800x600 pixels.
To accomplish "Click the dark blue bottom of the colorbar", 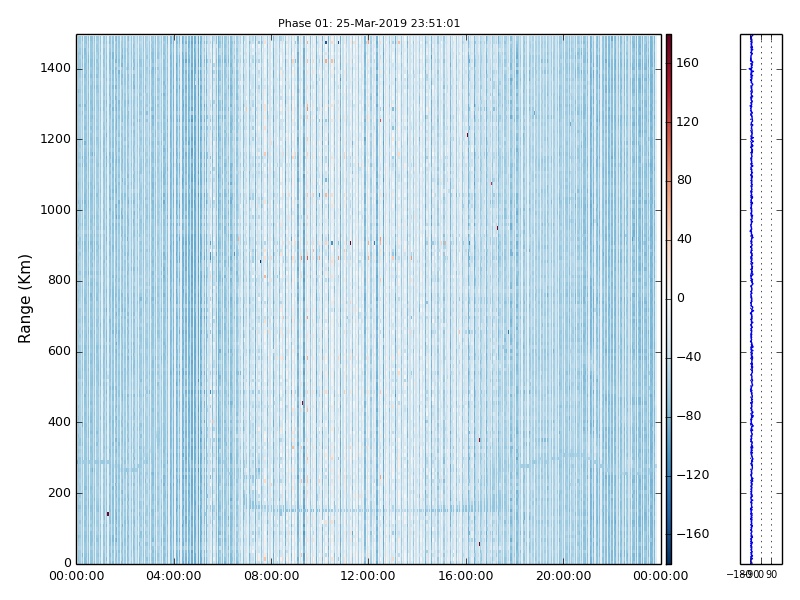I will point(669,558).
